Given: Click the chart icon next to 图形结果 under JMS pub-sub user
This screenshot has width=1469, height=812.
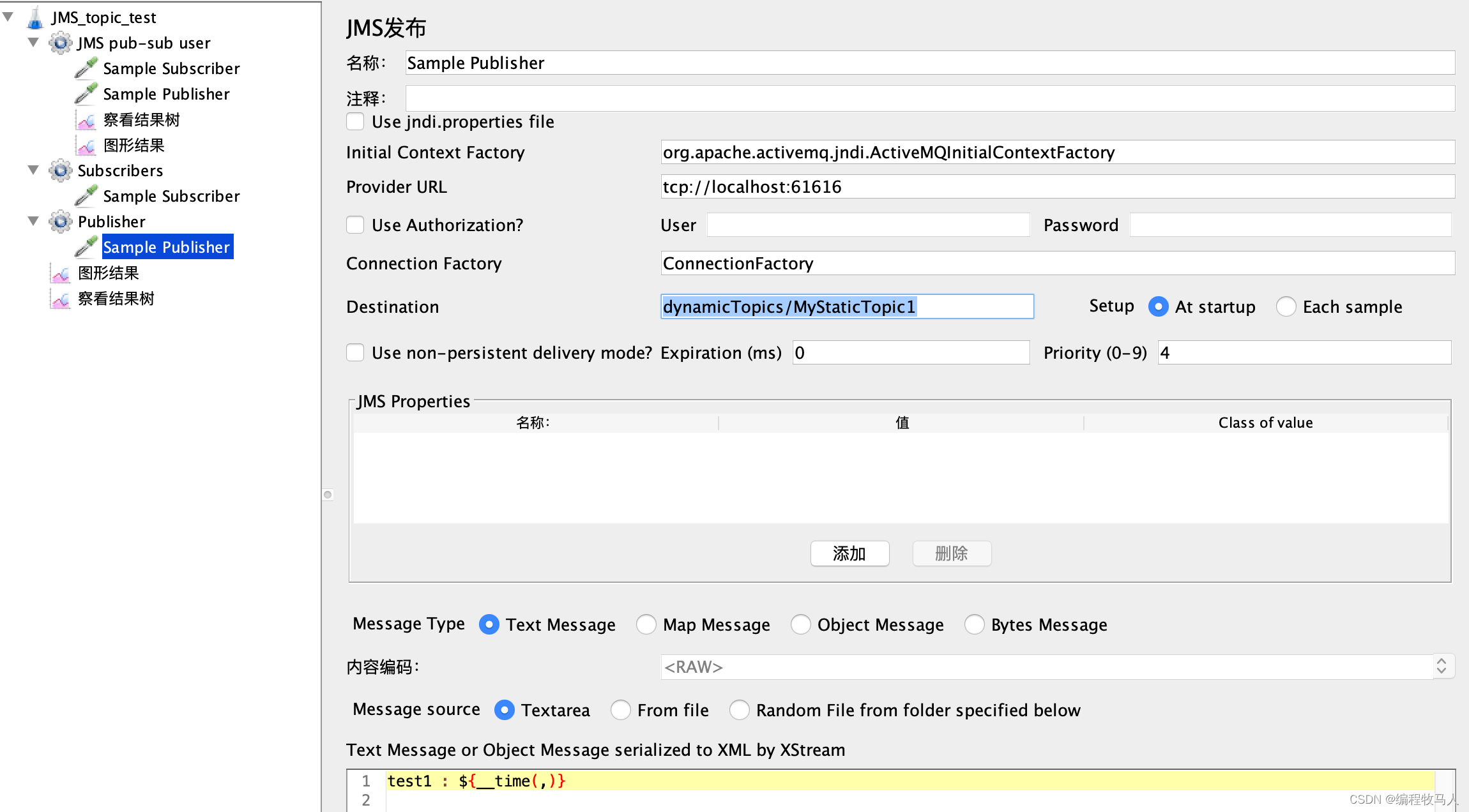Looking at the screenshot, I should 86,146.
